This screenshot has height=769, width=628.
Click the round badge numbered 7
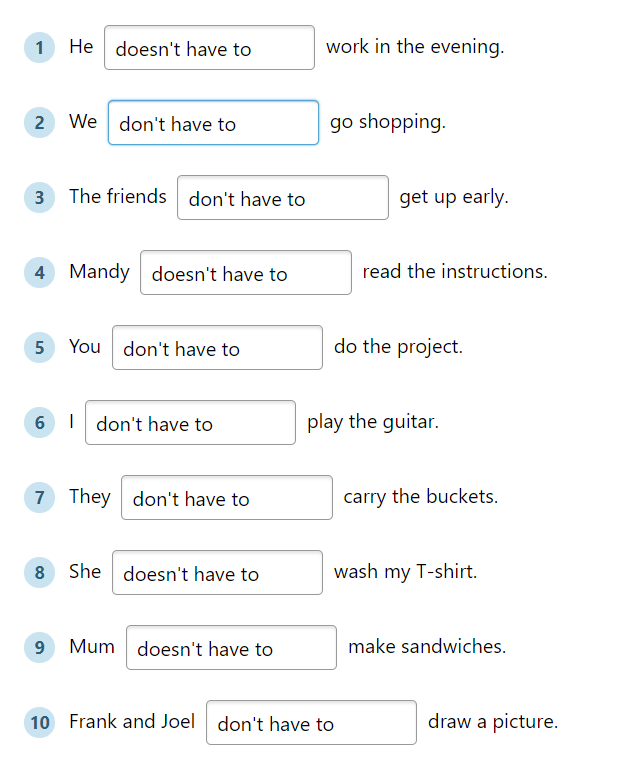tap(39, 497)
